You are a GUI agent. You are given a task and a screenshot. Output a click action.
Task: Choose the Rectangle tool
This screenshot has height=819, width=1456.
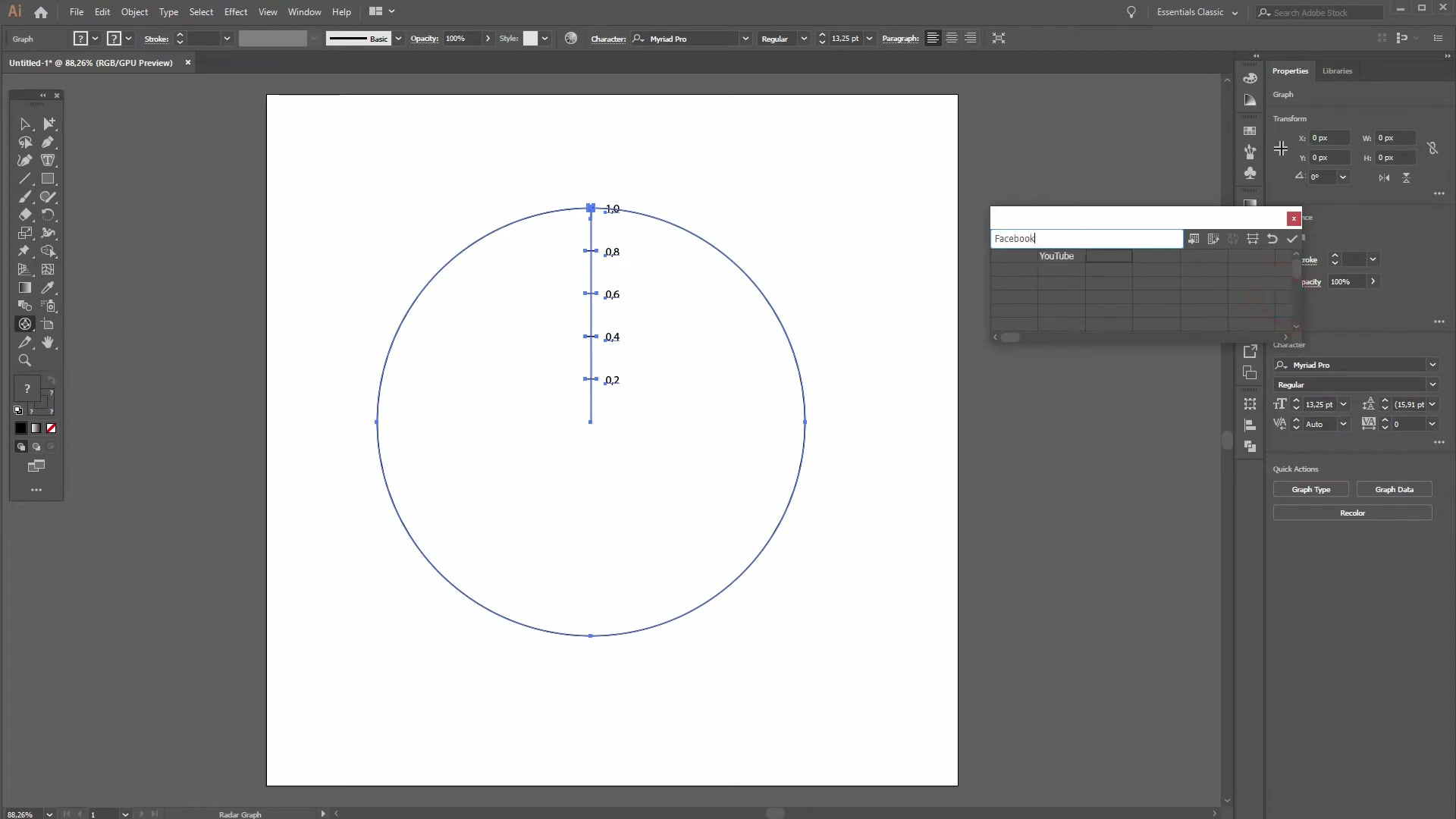(48, 178)
